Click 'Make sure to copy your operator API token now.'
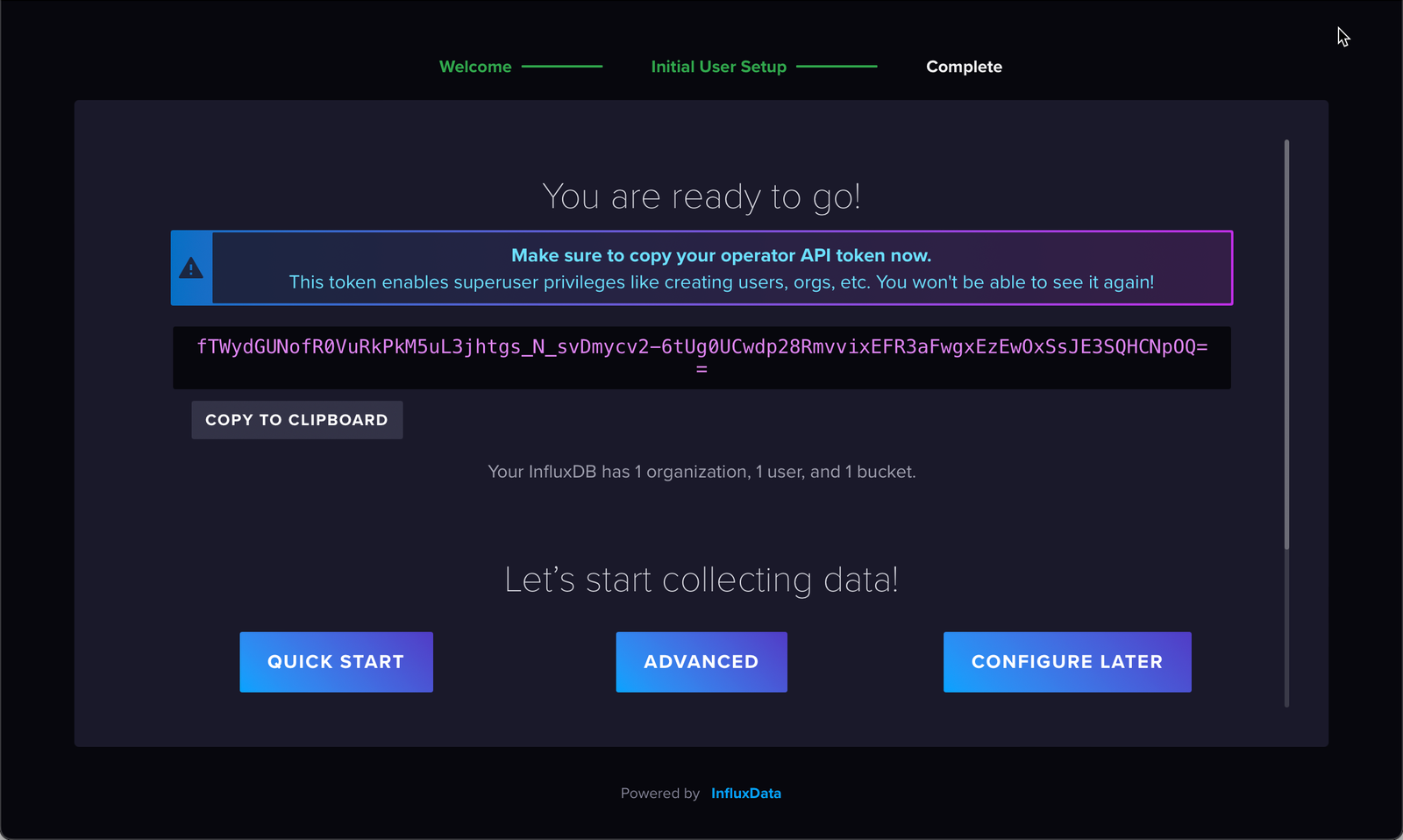 pos(721,255)
